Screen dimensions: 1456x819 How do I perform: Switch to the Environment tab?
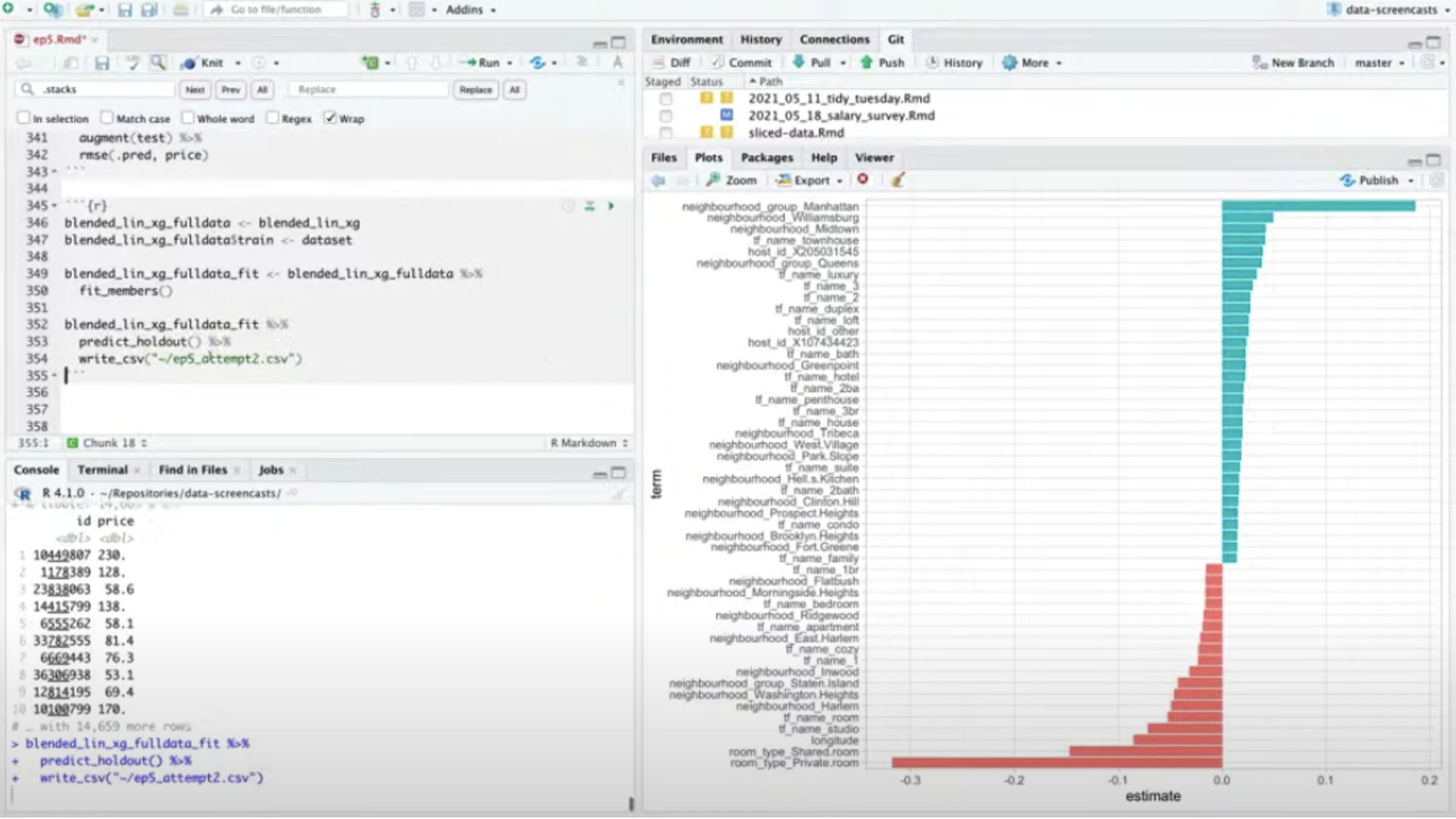[x=687, y=39]
